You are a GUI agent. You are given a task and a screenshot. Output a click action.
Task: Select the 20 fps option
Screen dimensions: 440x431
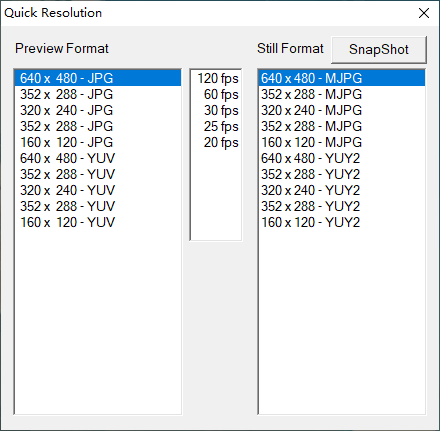point(216,142)
